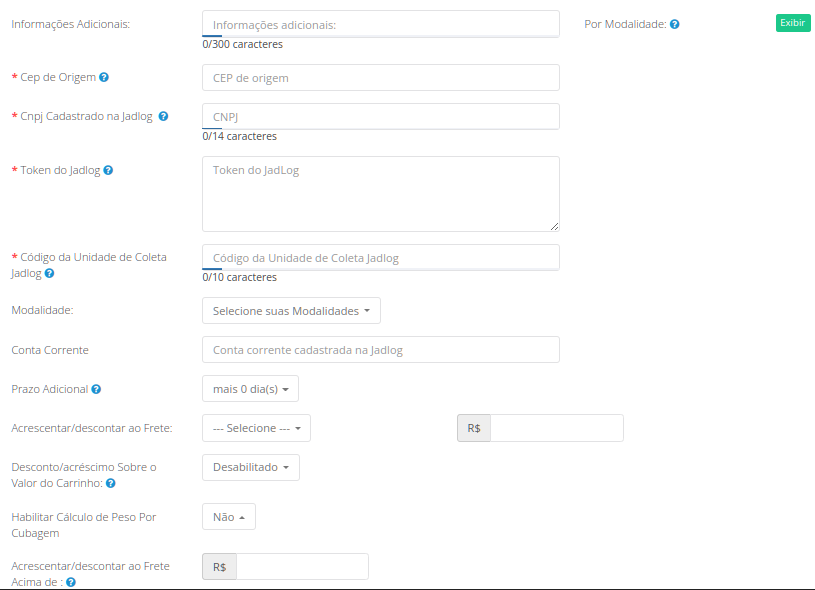Click help icon beside Prazo Adicional
Viewport: 815px width, 590px height.
[x=96, y=389]
